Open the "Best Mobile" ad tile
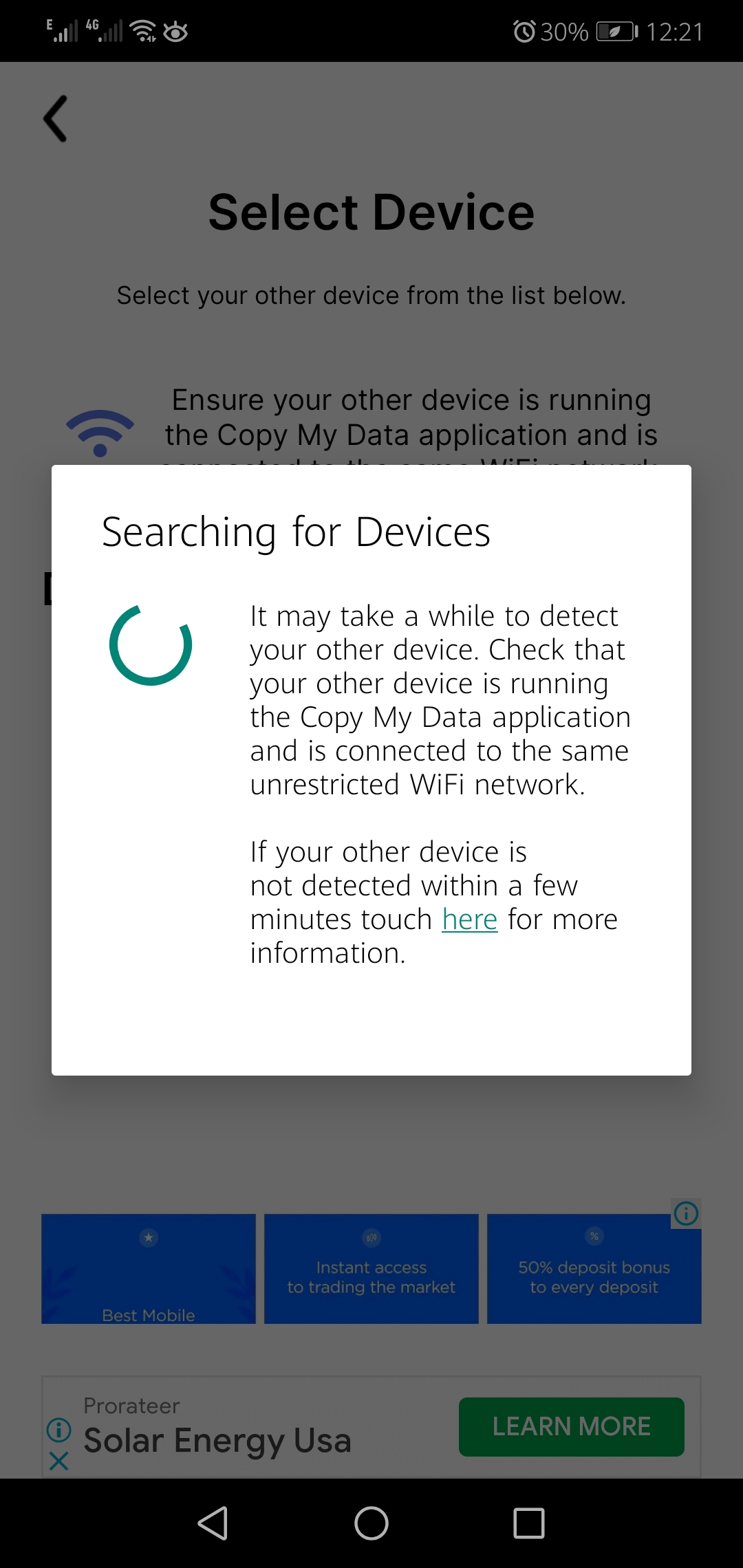The height and width of the screenshot is (1568, 743). [149, 1269]
